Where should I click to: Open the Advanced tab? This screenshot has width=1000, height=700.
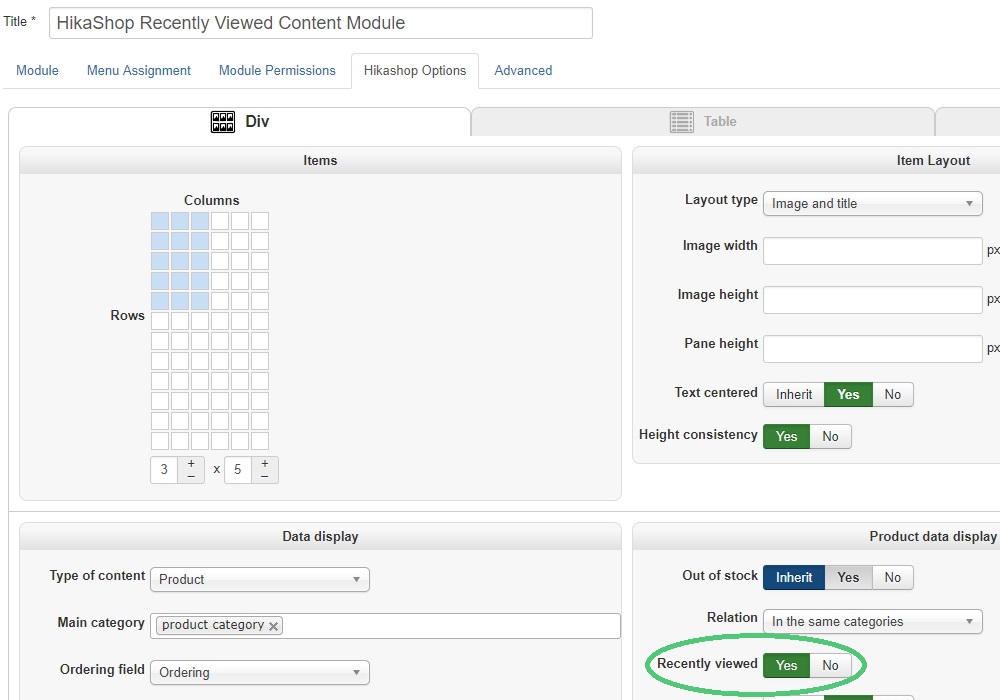tap(523, 71)
